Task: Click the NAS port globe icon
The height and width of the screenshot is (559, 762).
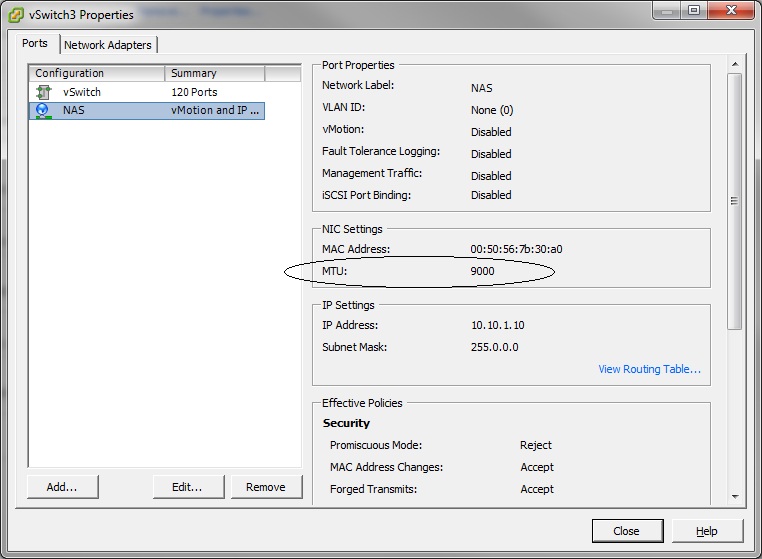Action: tap(43, 111)
